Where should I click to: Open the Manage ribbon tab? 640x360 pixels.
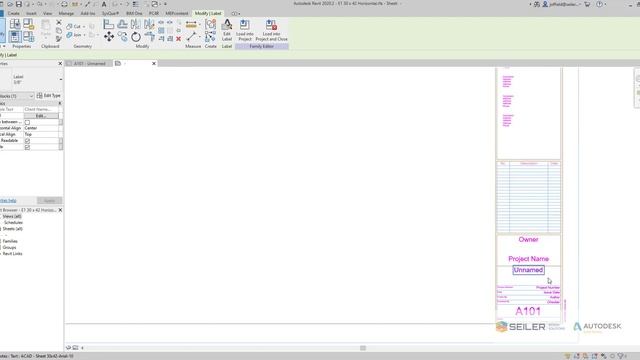click(66, 13)
